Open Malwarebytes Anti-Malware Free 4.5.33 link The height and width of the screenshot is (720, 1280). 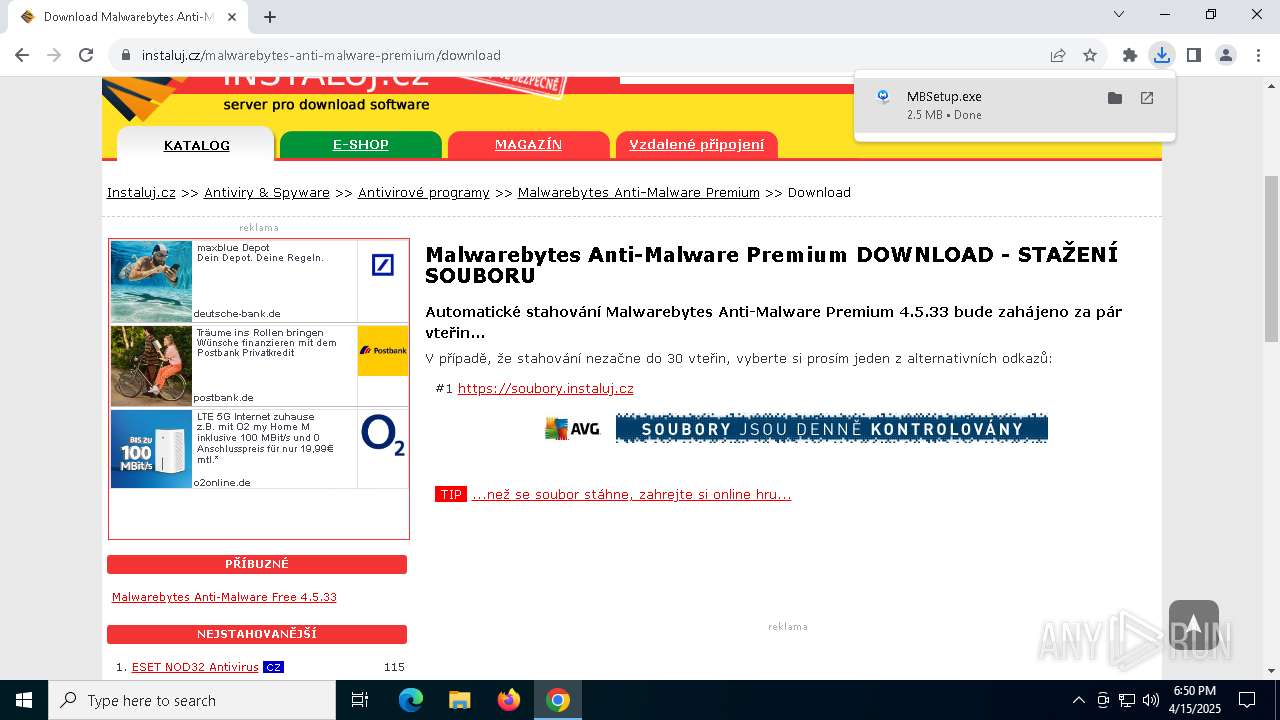(224, 597)
